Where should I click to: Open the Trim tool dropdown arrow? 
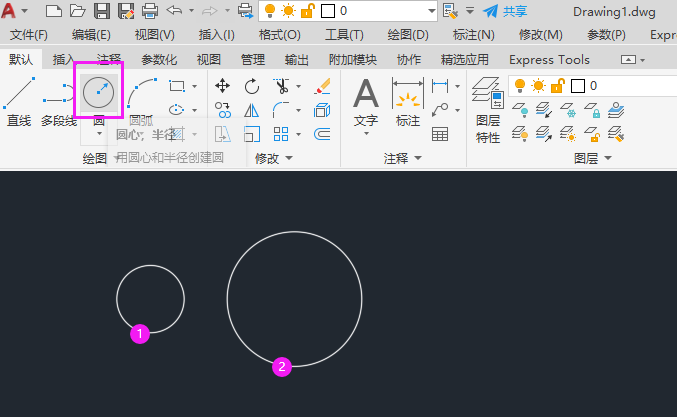point(298,86)
